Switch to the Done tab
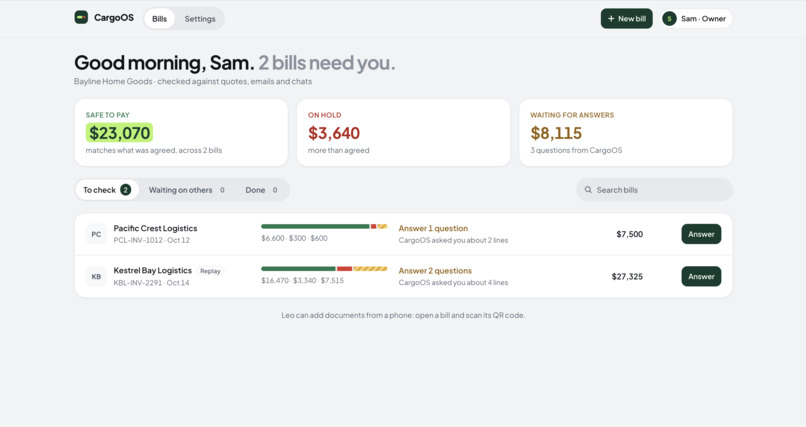 coord(261,190)
